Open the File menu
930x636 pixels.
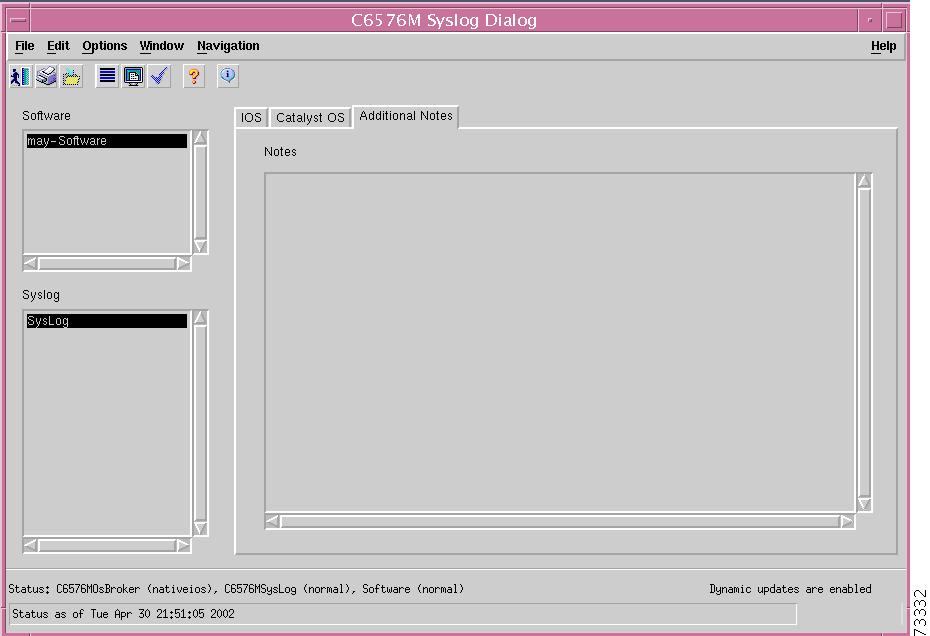24,46
